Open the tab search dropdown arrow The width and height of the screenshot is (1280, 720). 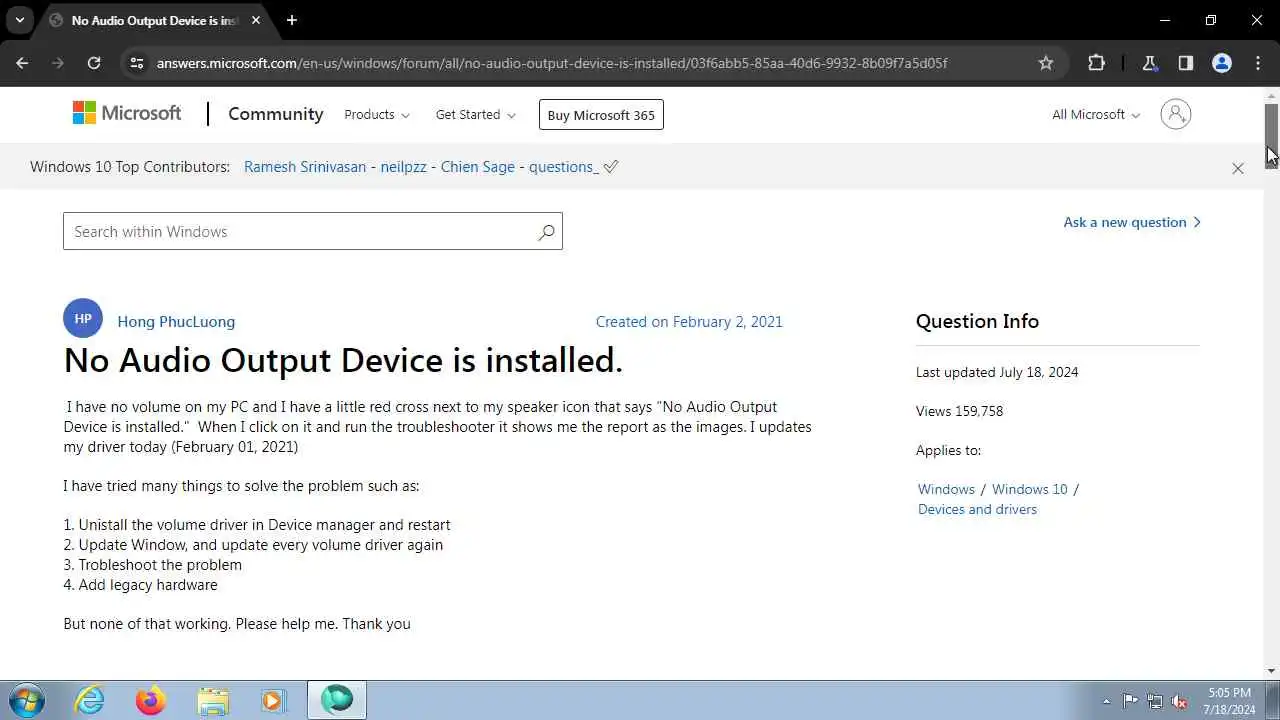tap(19, 20)
